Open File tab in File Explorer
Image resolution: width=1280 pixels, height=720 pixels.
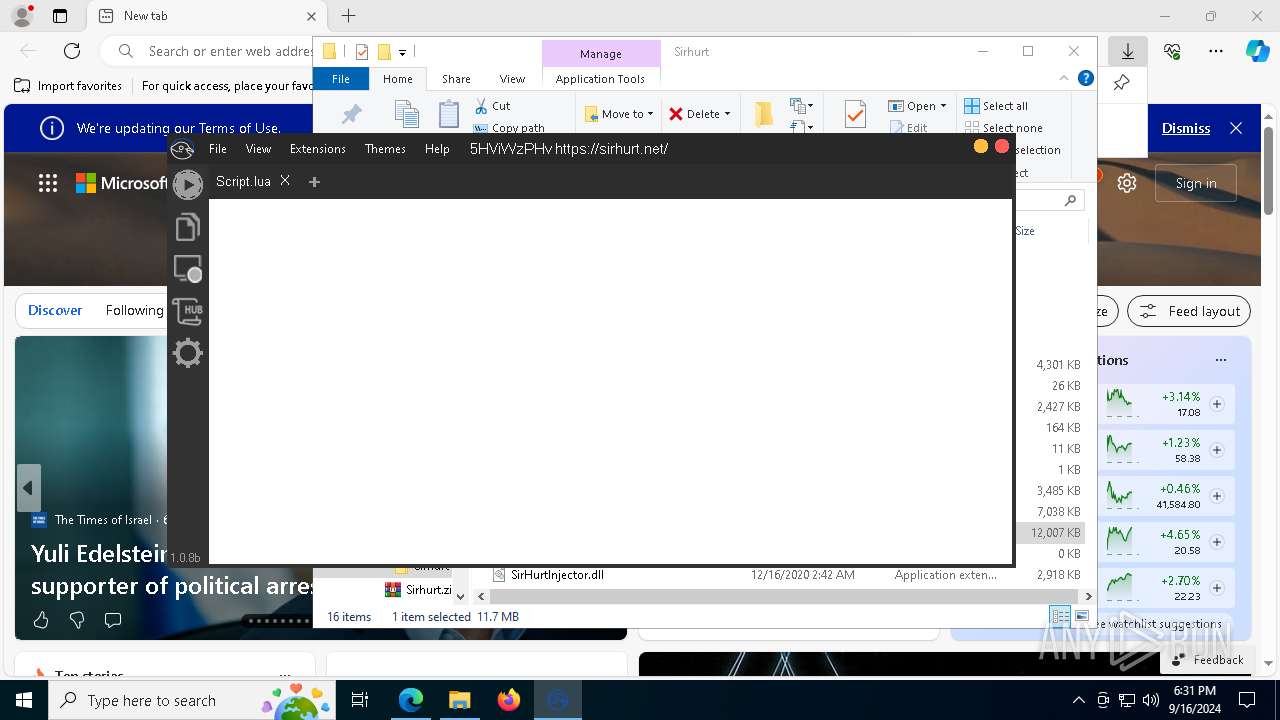341,79
